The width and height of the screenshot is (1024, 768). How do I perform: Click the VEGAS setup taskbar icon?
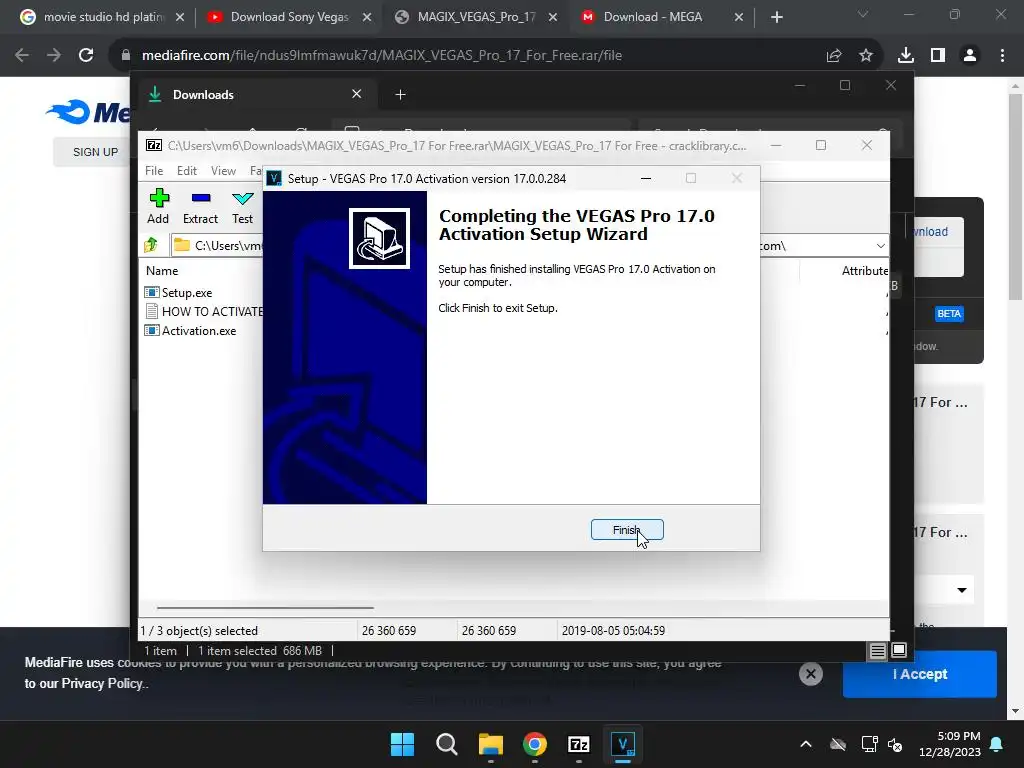(x=622, y=744)
